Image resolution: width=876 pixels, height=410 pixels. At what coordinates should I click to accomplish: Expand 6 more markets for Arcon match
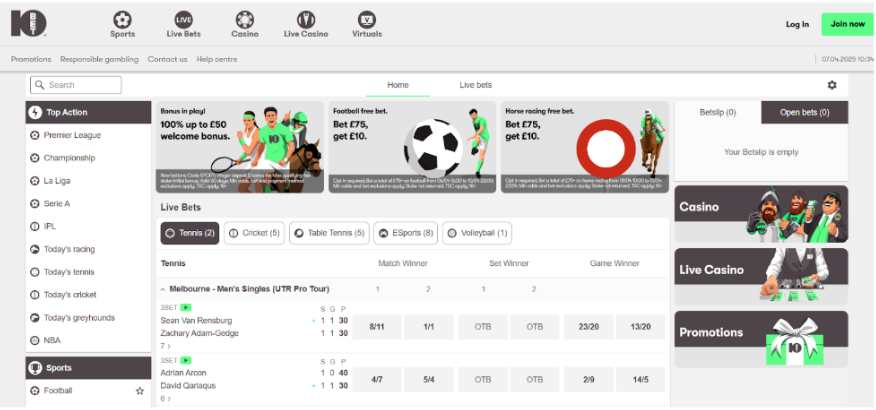tap(165, 399)
